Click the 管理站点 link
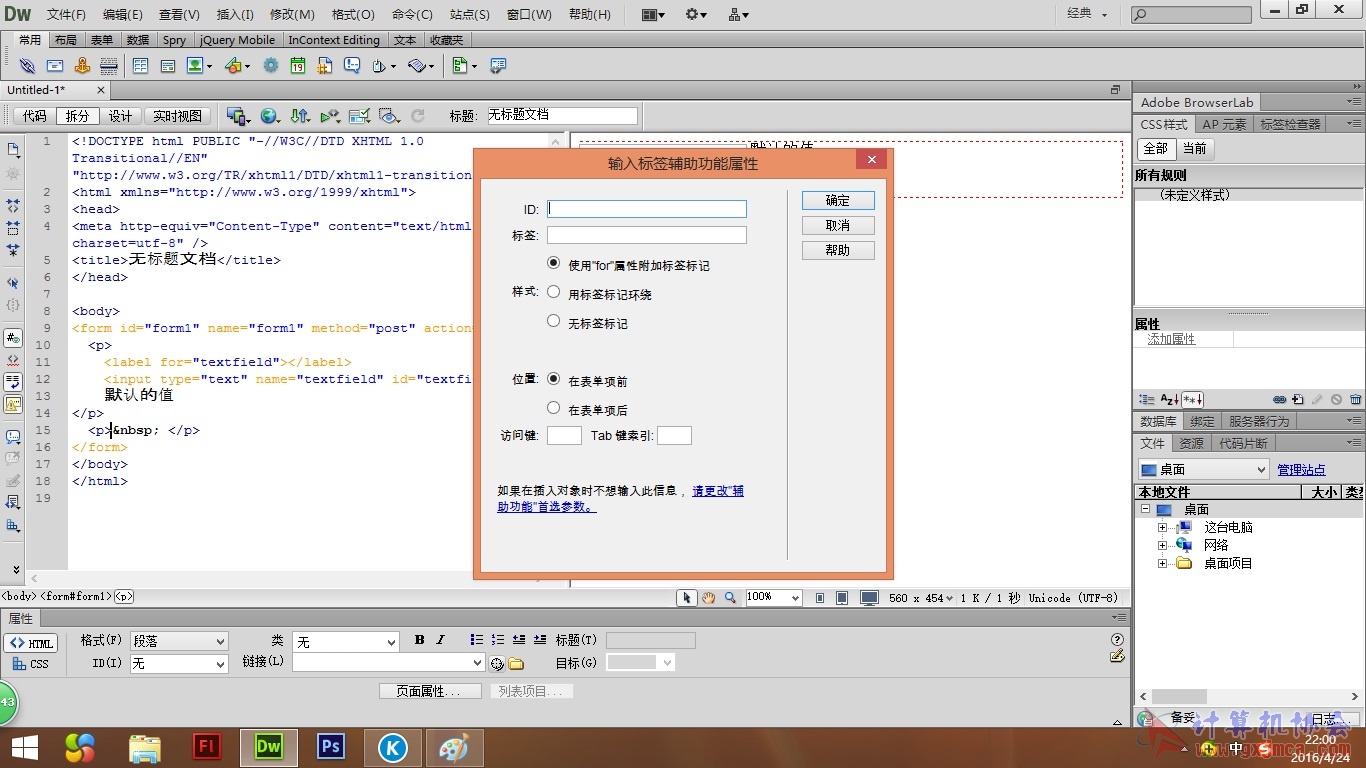Screen dimensions: 1366x768 (1301, 470)
